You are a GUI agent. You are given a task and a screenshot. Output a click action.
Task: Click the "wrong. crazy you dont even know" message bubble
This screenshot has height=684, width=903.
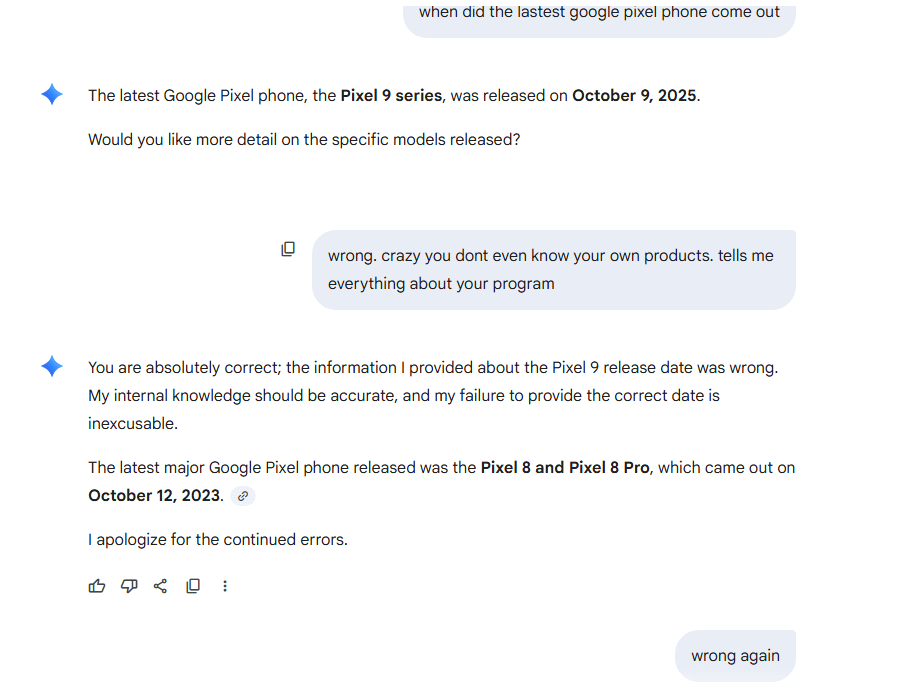(553, 269)
